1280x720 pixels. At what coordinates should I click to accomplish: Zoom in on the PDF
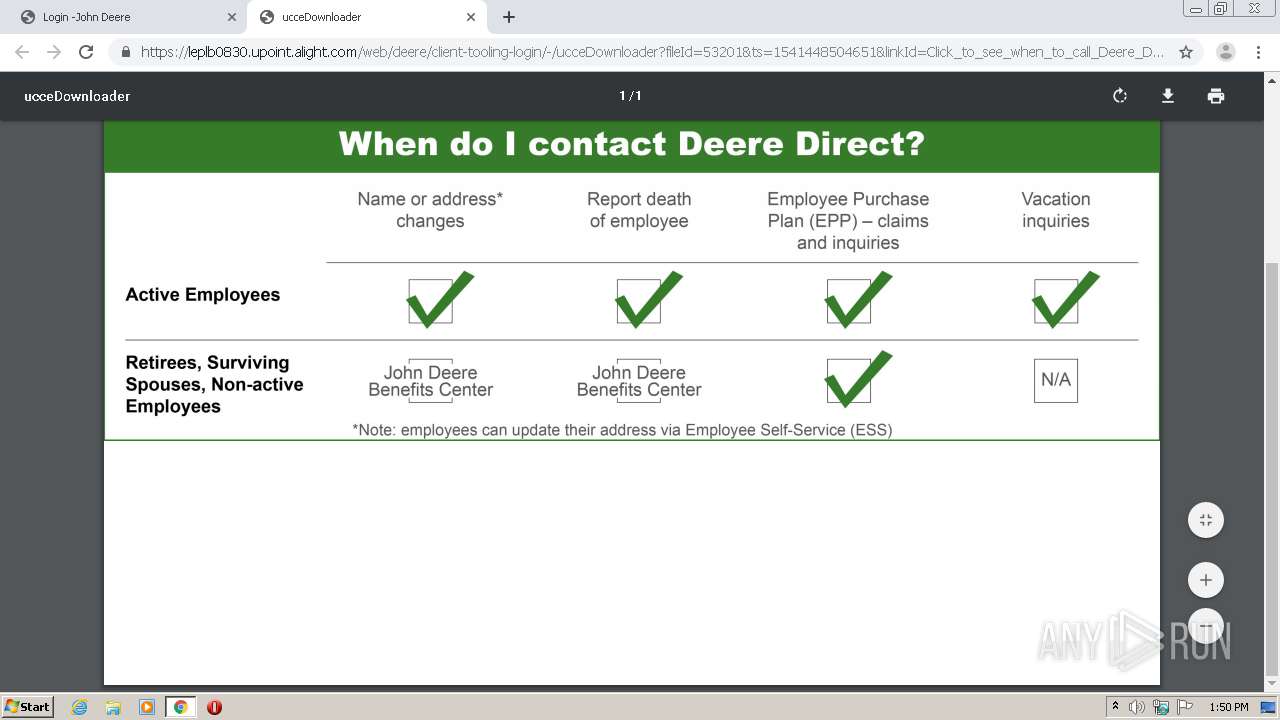pos(1206,580)
